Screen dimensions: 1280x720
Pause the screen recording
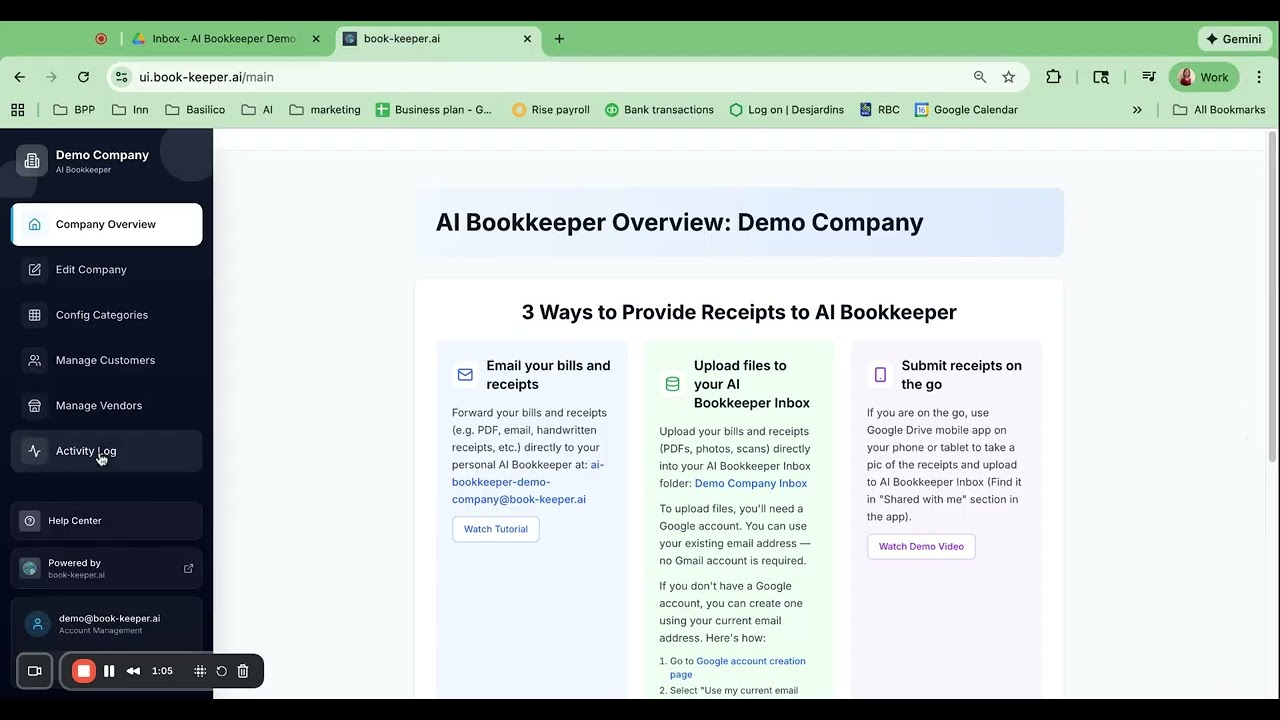pos(109,671)
